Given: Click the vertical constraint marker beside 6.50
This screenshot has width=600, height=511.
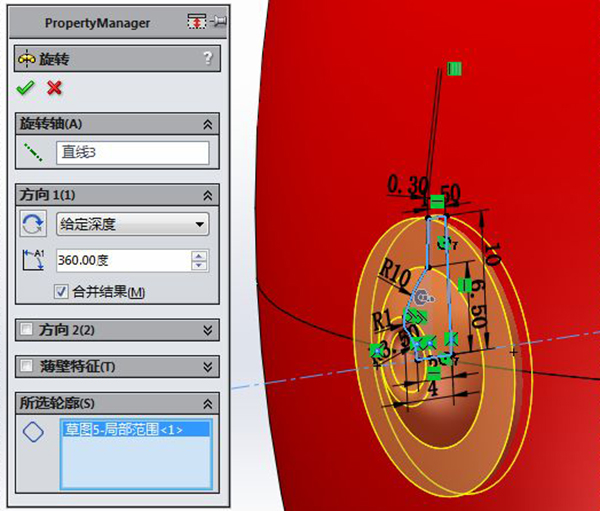Looking at the screenshot, I should tap(465, 285).
